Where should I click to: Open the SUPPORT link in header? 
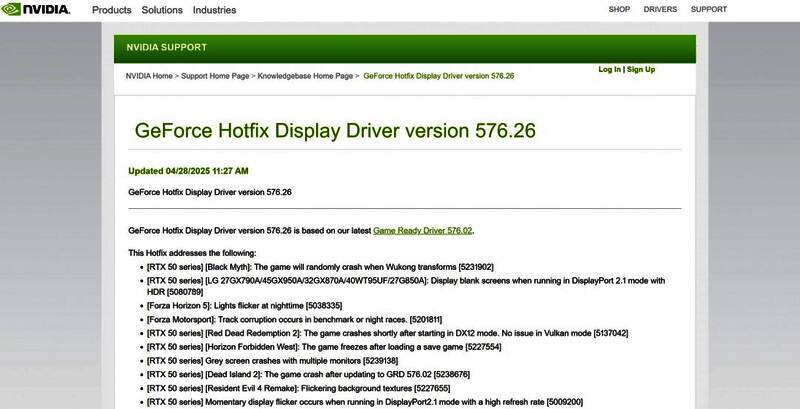click(708, 10)
